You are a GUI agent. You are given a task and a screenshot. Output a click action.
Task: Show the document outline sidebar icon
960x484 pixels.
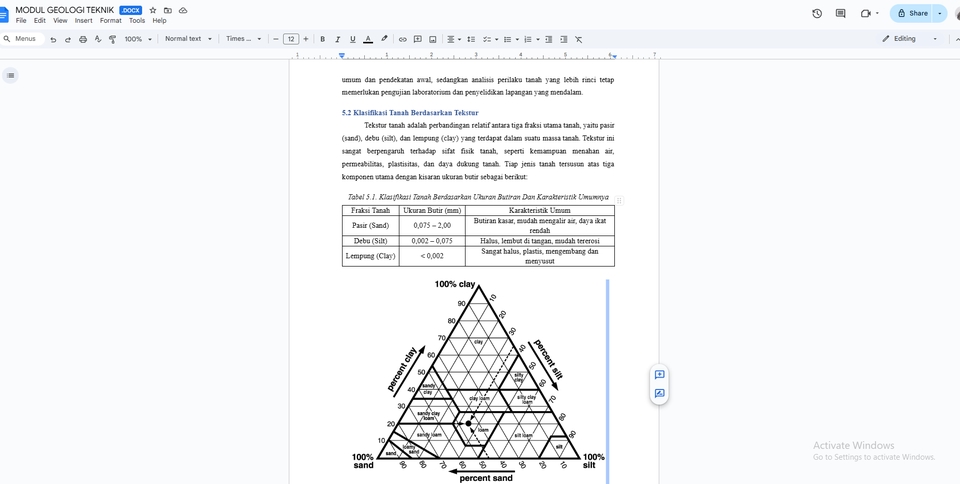coord(10,75)
